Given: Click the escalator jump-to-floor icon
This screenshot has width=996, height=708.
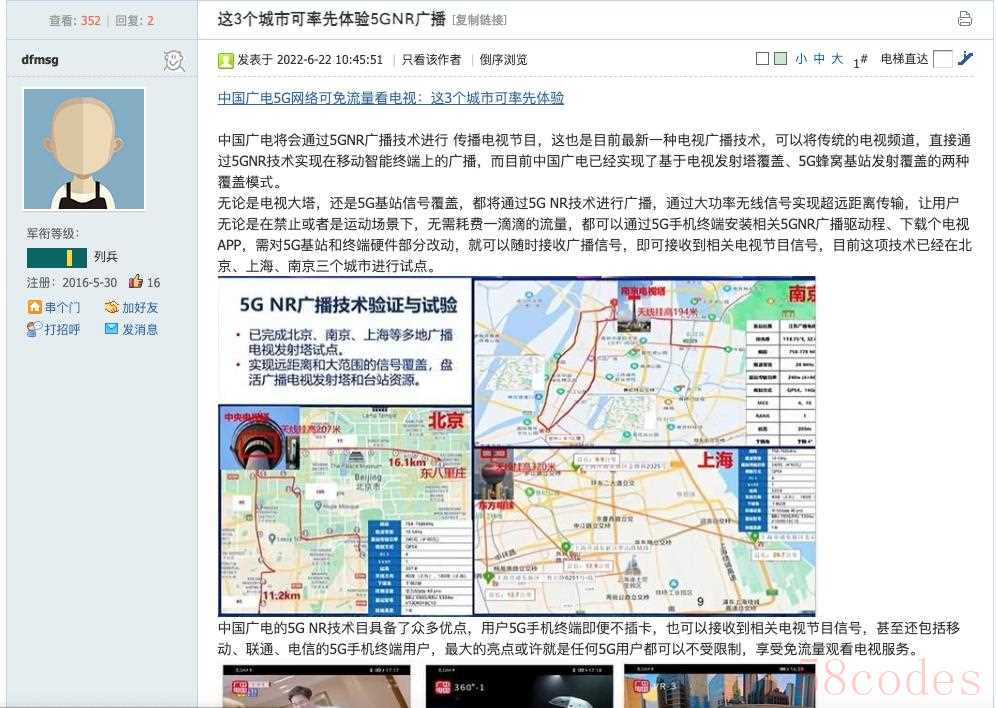Looking at the screenshot, I should pyautogui.click(x=965, y=58).
